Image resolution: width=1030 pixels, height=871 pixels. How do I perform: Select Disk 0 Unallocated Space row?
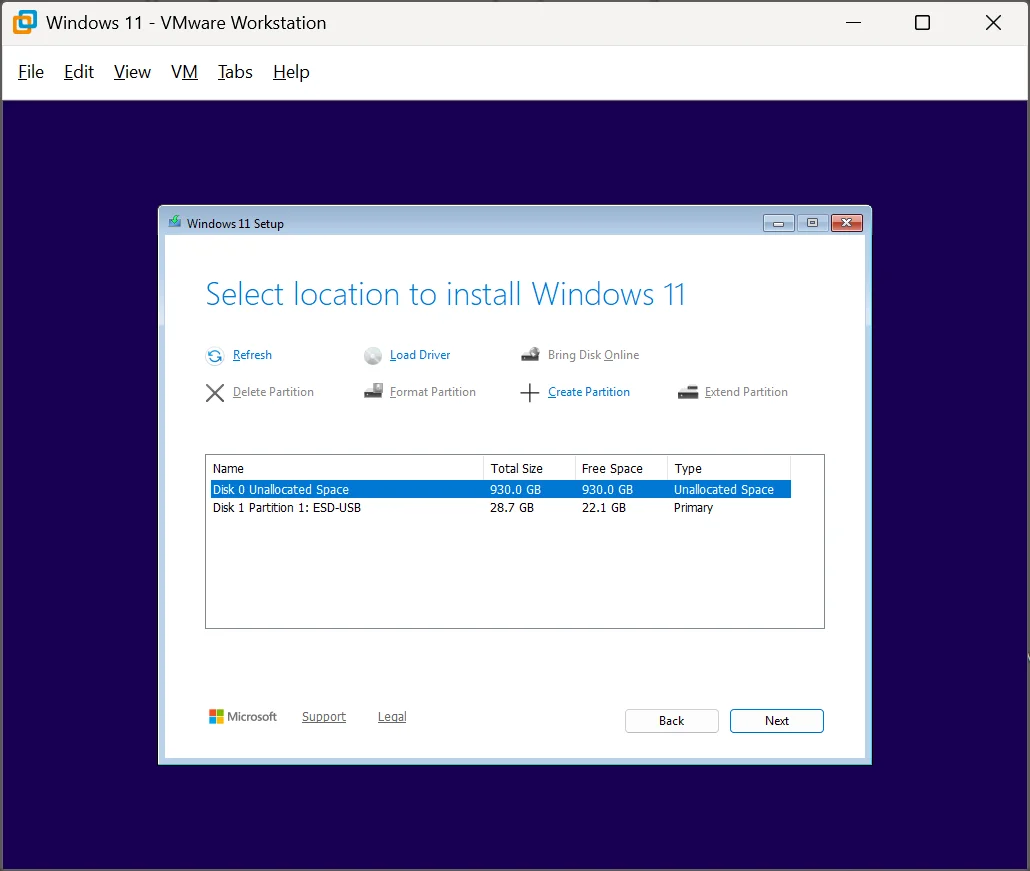pyautogui.click(x=501, y=489)
